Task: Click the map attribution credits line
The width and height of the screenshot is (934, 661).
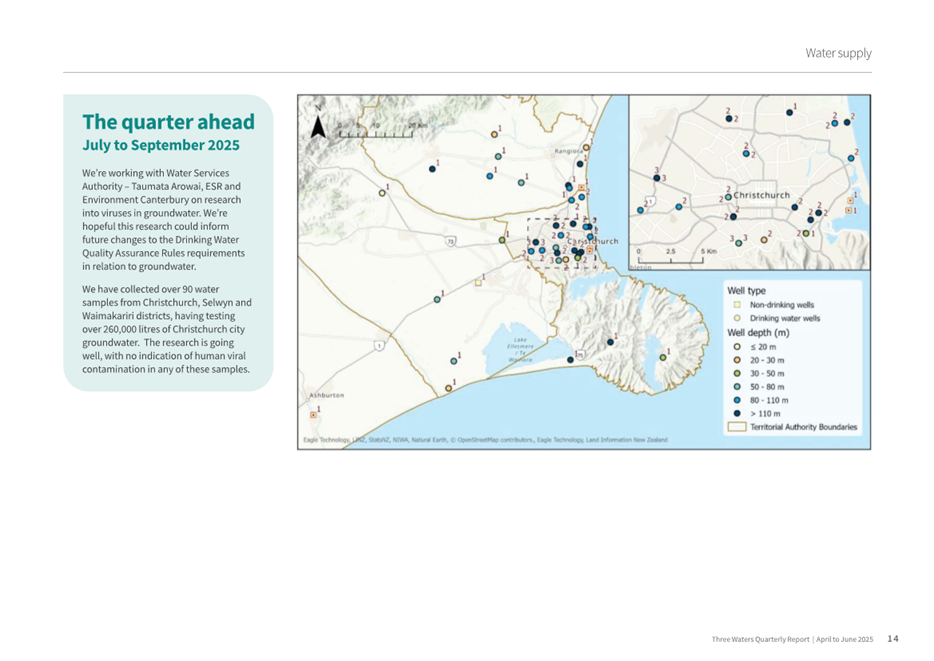Action: (485, 440)
